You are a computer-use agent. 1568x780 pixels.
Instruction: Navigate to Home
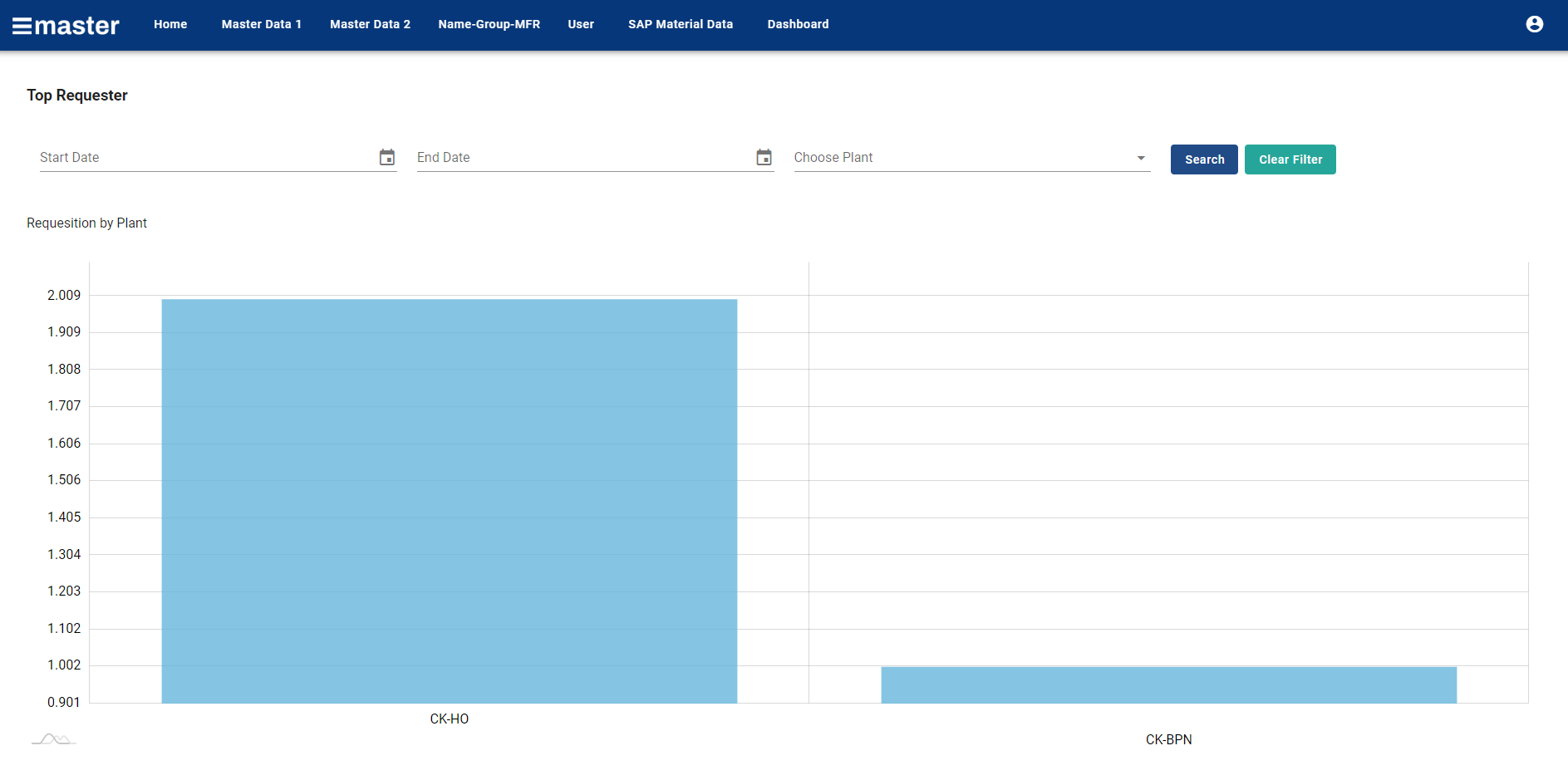[x=170, y=24]
